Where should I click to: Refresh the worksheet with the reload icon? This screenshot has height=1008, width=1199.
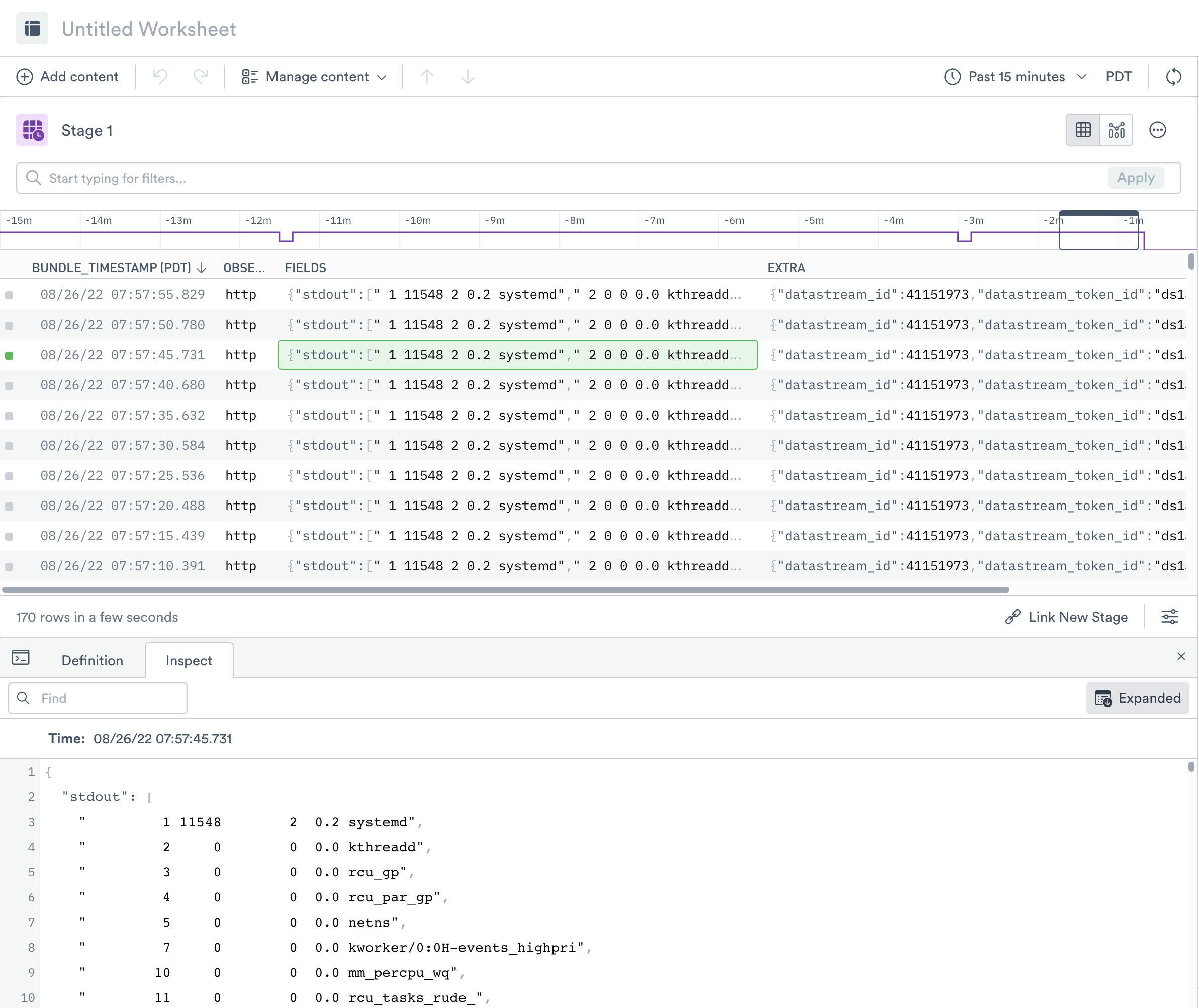coord(1173,76)
